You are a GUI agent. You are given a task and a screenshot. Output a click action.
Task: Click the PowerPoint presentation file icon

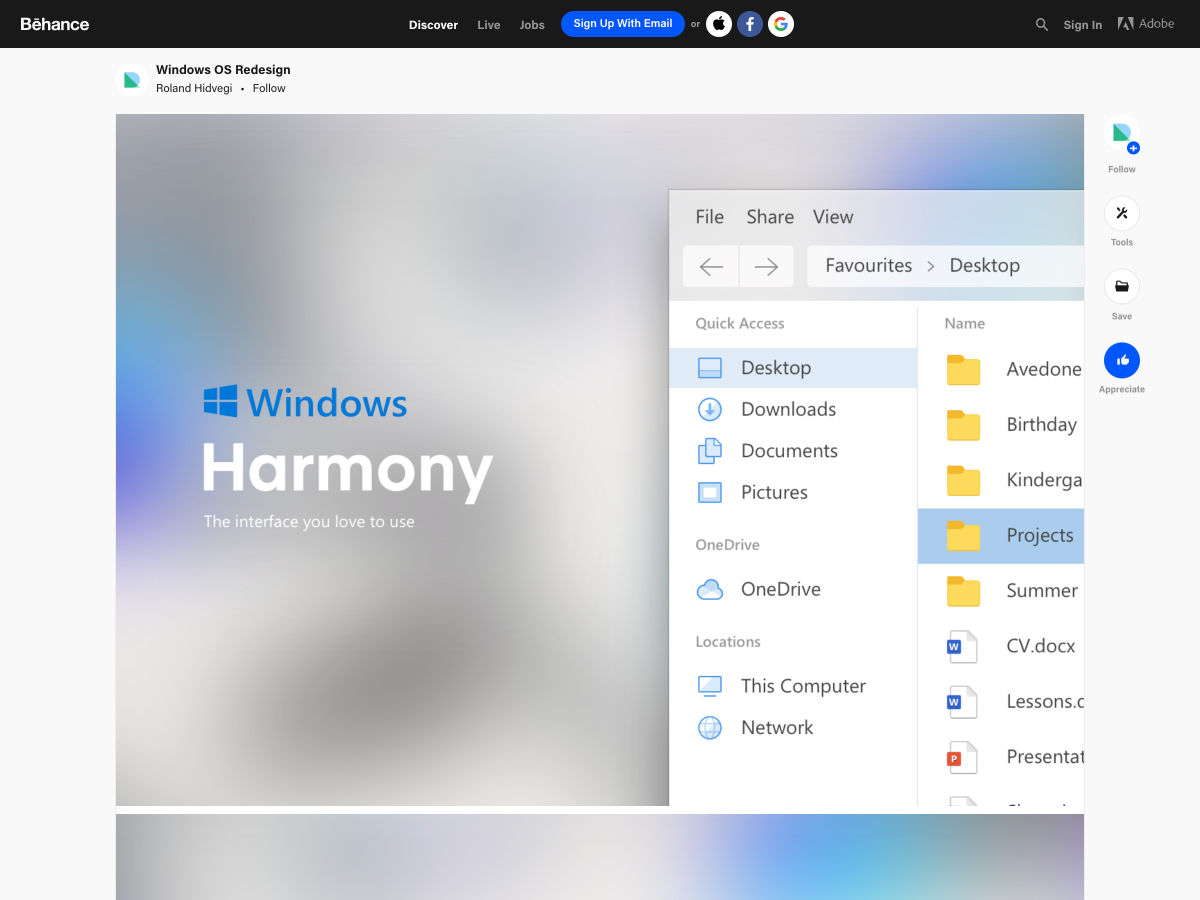(962, 757)
